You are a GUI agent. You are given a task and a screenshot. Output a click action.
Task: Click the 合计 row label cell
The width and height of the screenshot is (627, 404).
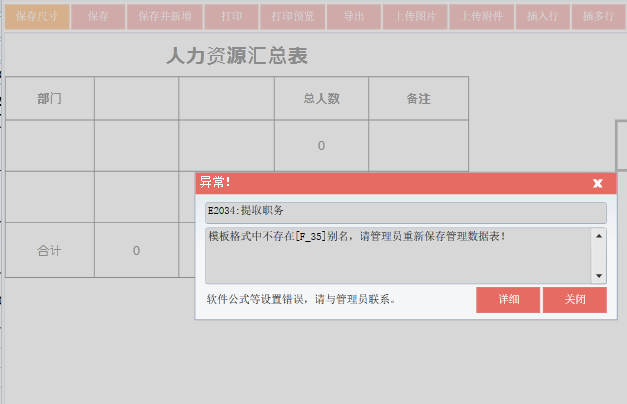[50, 250]
